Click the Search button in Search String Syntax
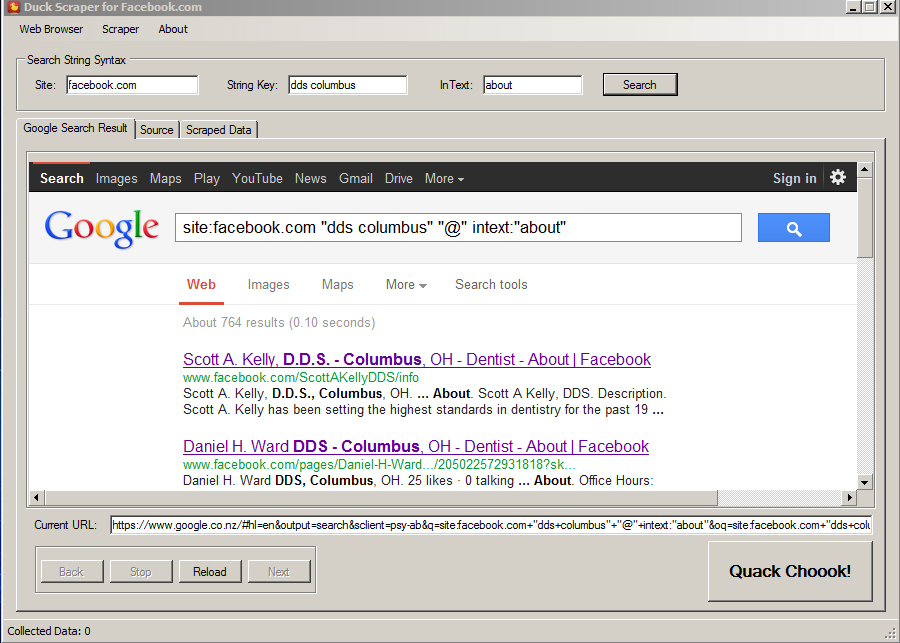The image size is (900, 643). coord(640,85)
